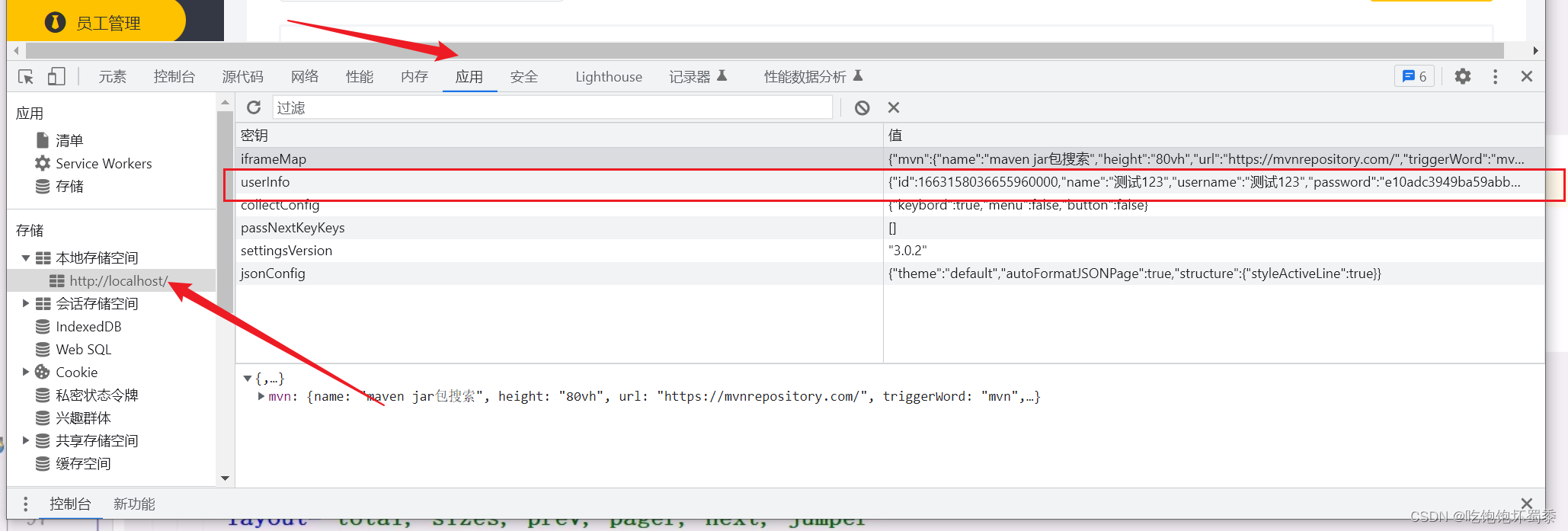The height and width of the screenshot is (531, 1568).
Task: Open the 6 issues message badge
Action: tap(1414, 76)
